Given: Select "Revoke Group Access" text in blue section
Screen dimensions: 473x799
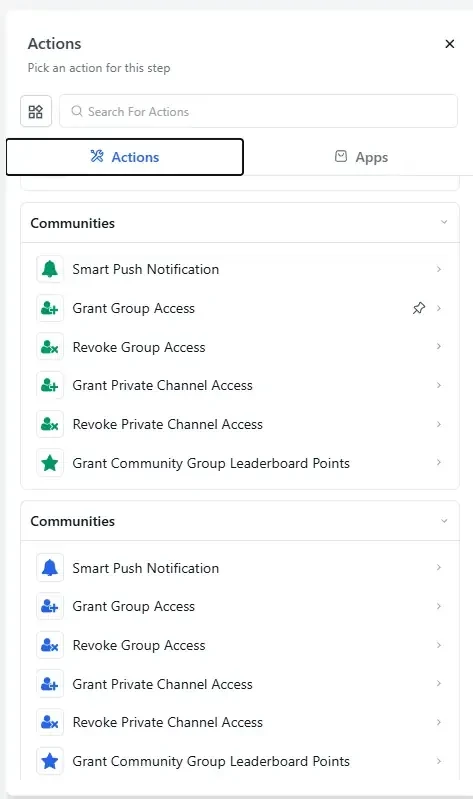Looking at the screenshot, I should point(139,645).
